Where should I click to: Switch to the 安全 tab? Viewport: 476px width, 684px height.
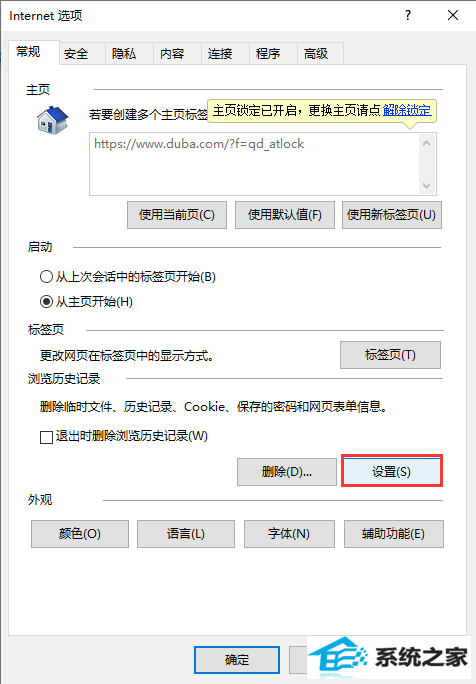coord(76,54)
